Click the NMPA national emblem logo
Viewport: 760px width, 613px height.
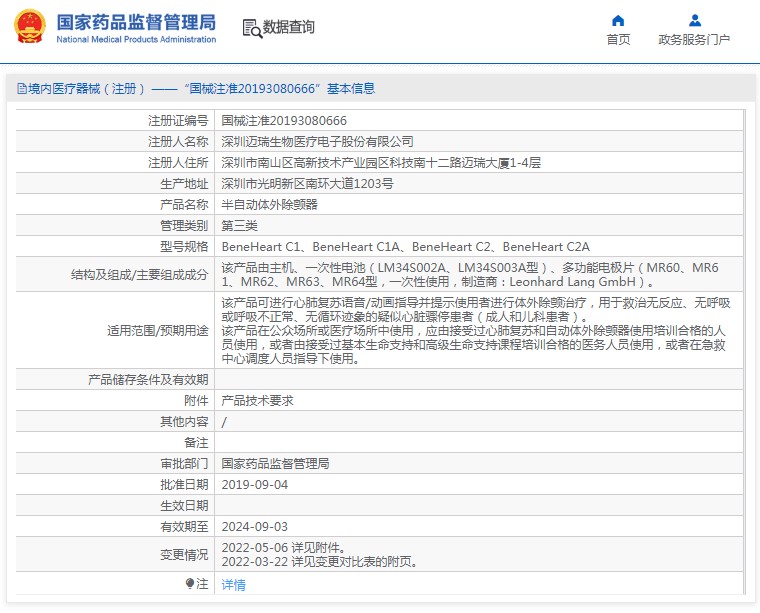coord(29,27)
